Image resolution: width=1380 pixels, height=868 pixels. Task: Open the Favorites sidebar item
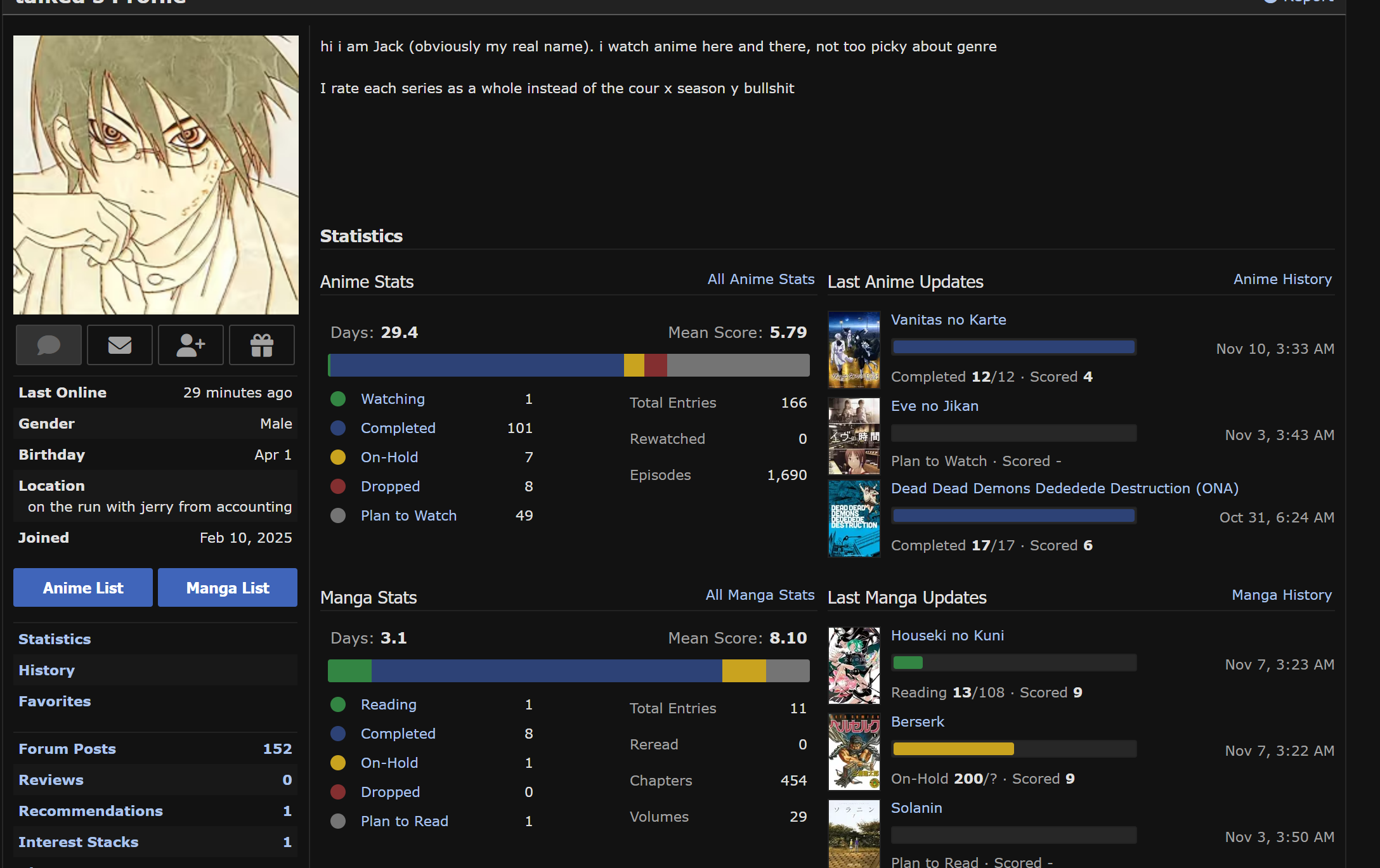tap(55, 701)
